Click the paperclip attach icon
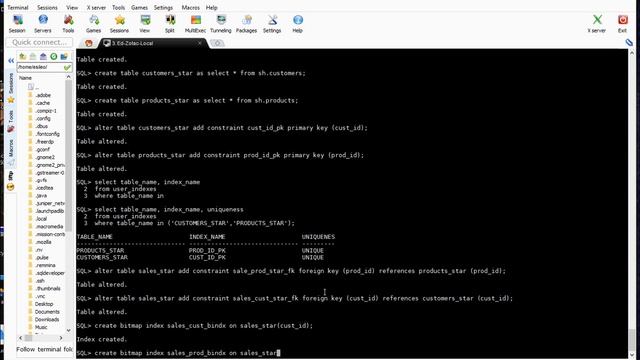Viewport: 640px width, 360px height. 629,42
